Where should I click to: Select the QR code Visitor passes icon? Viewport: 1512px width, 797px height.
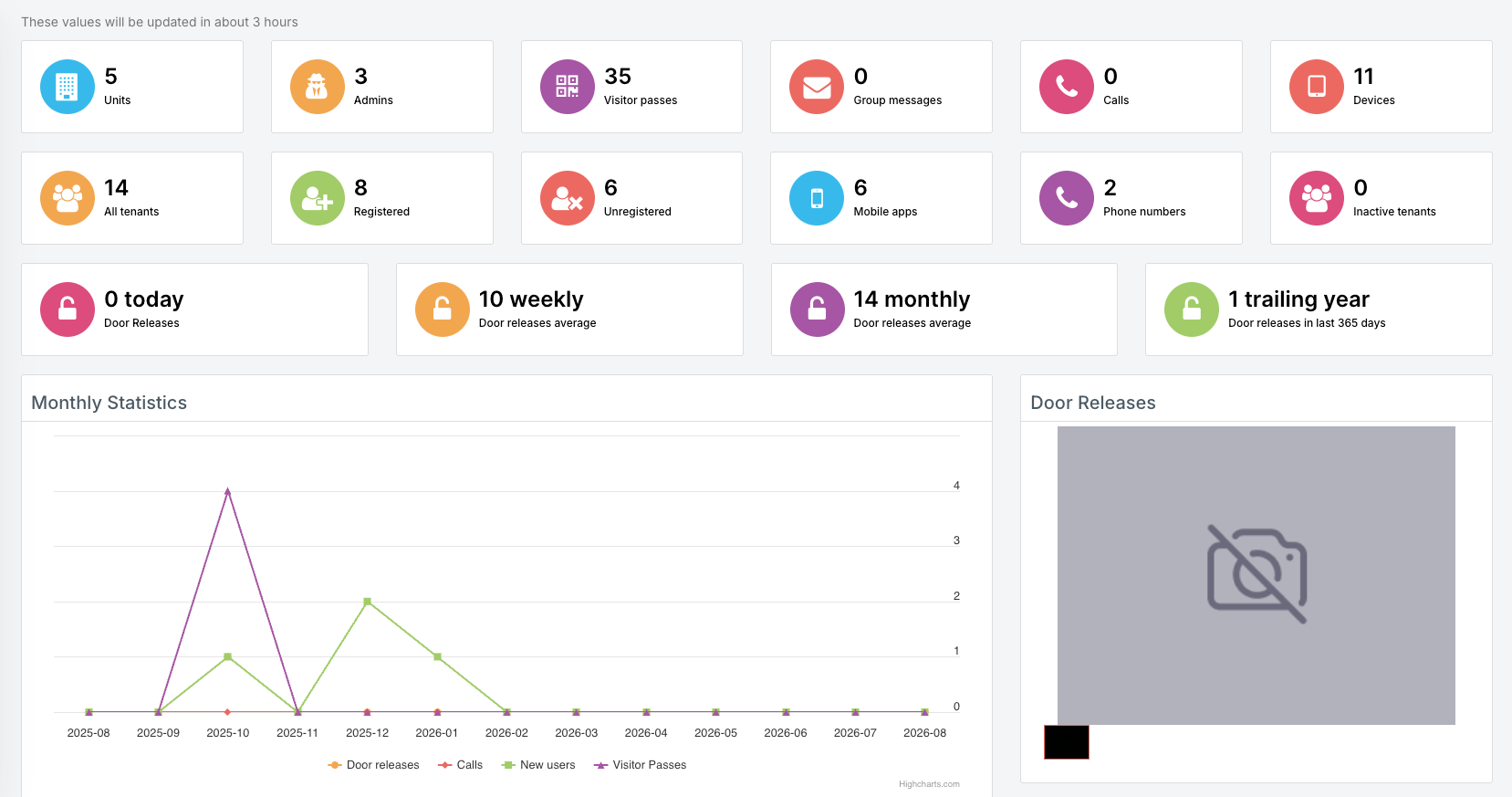568,87
